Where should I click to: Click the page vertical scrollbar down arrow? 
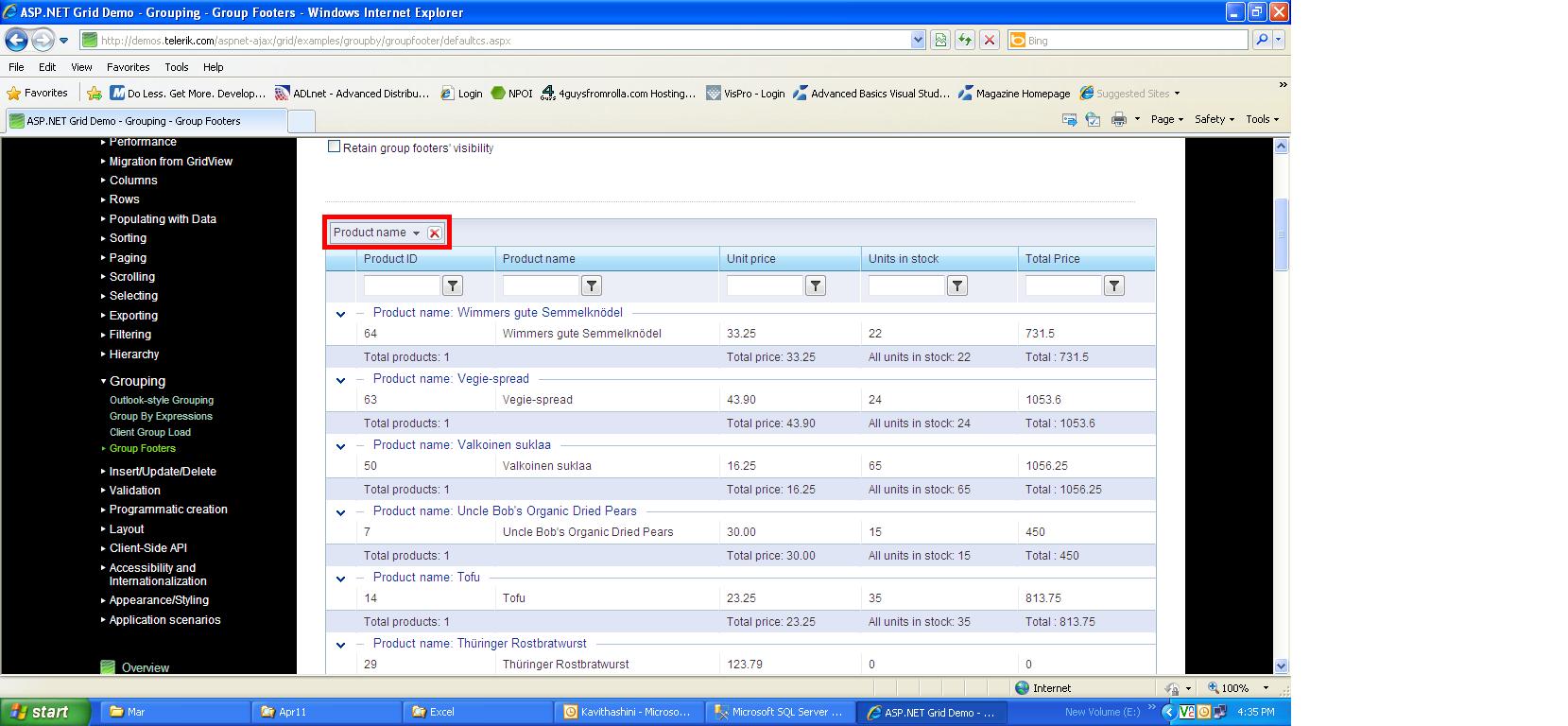tap(1282, 665)
